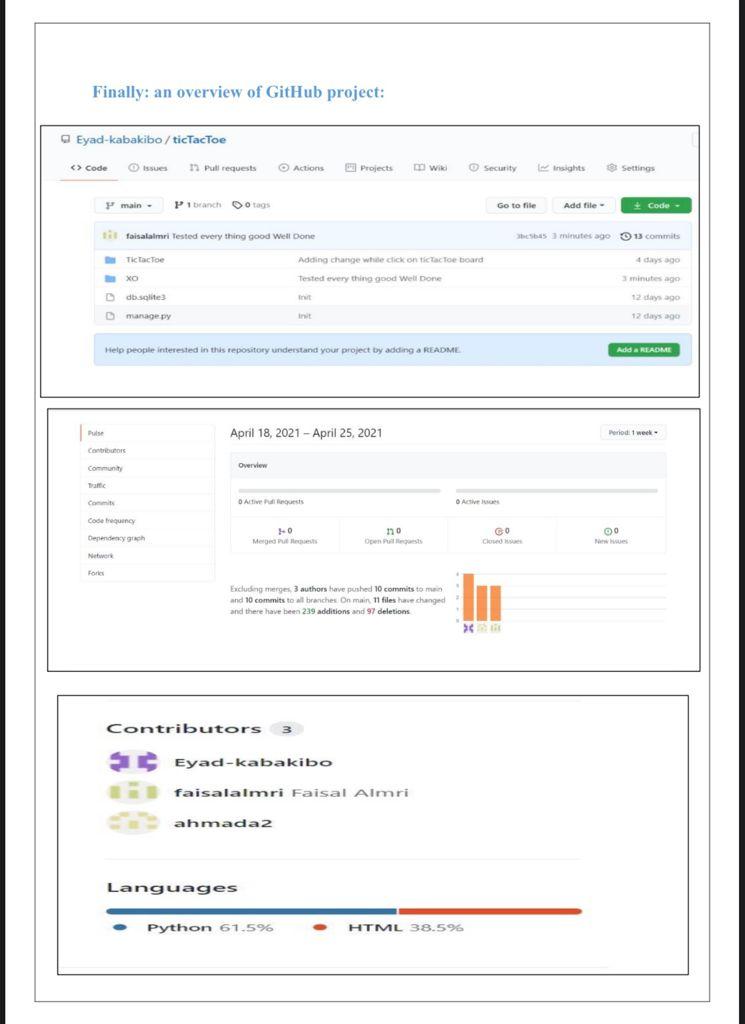
Task: Open the Issues tab
Action: tap(148, 168)
